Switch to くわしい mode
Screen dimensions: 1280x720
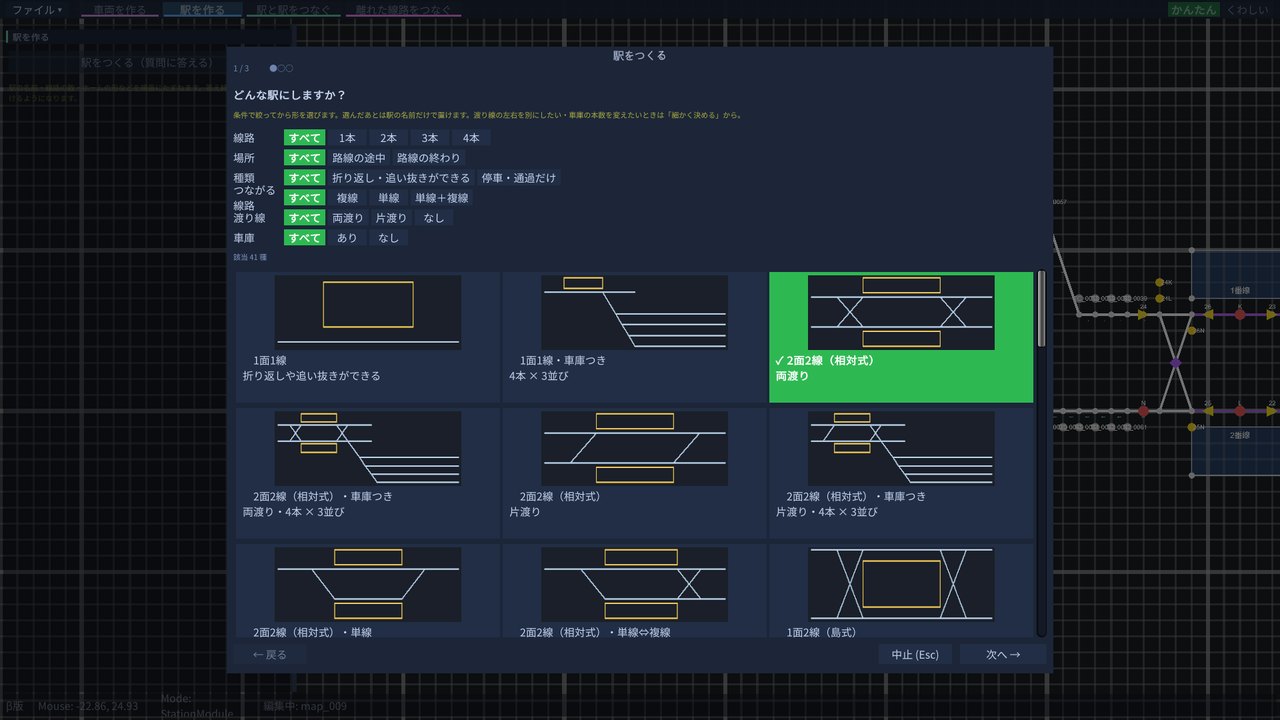point(1247,9)
